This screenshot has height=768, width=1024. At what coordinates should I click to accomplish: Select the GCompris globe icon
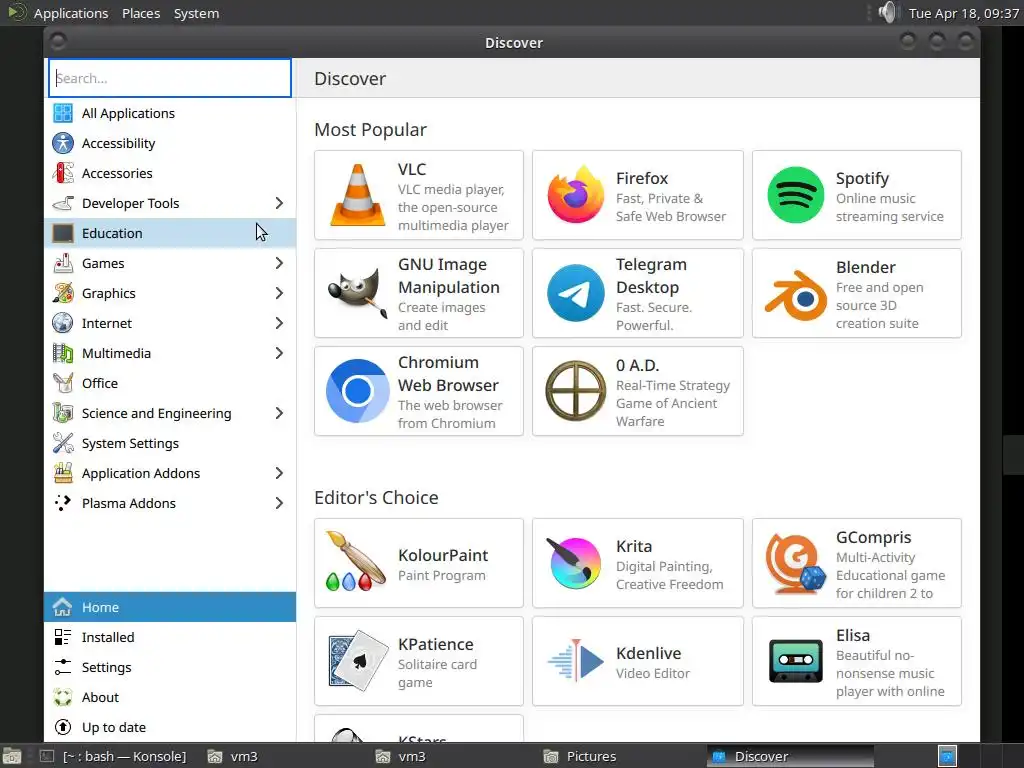click(795, 563)
